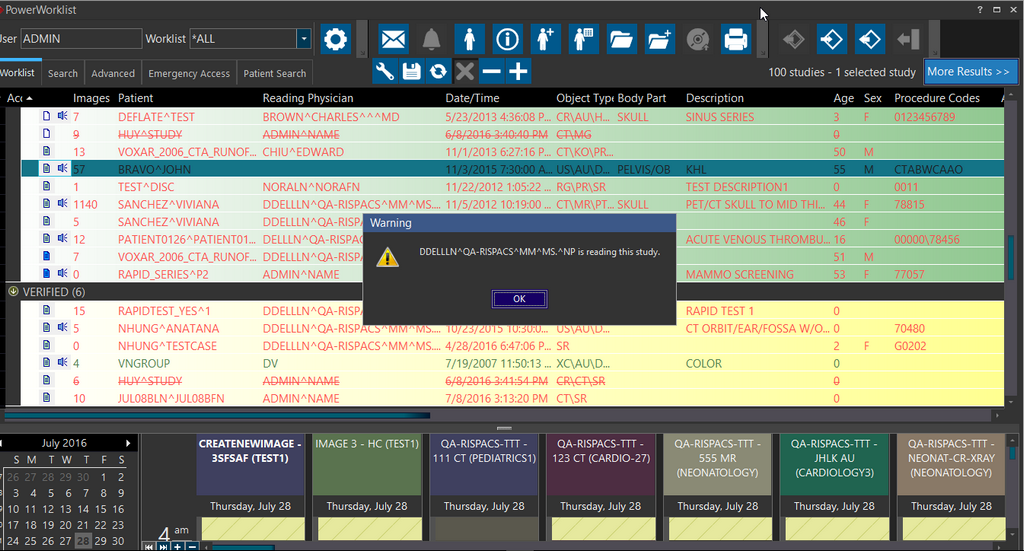
Task: Collapse the VERIFIED group
Action: 13,292
